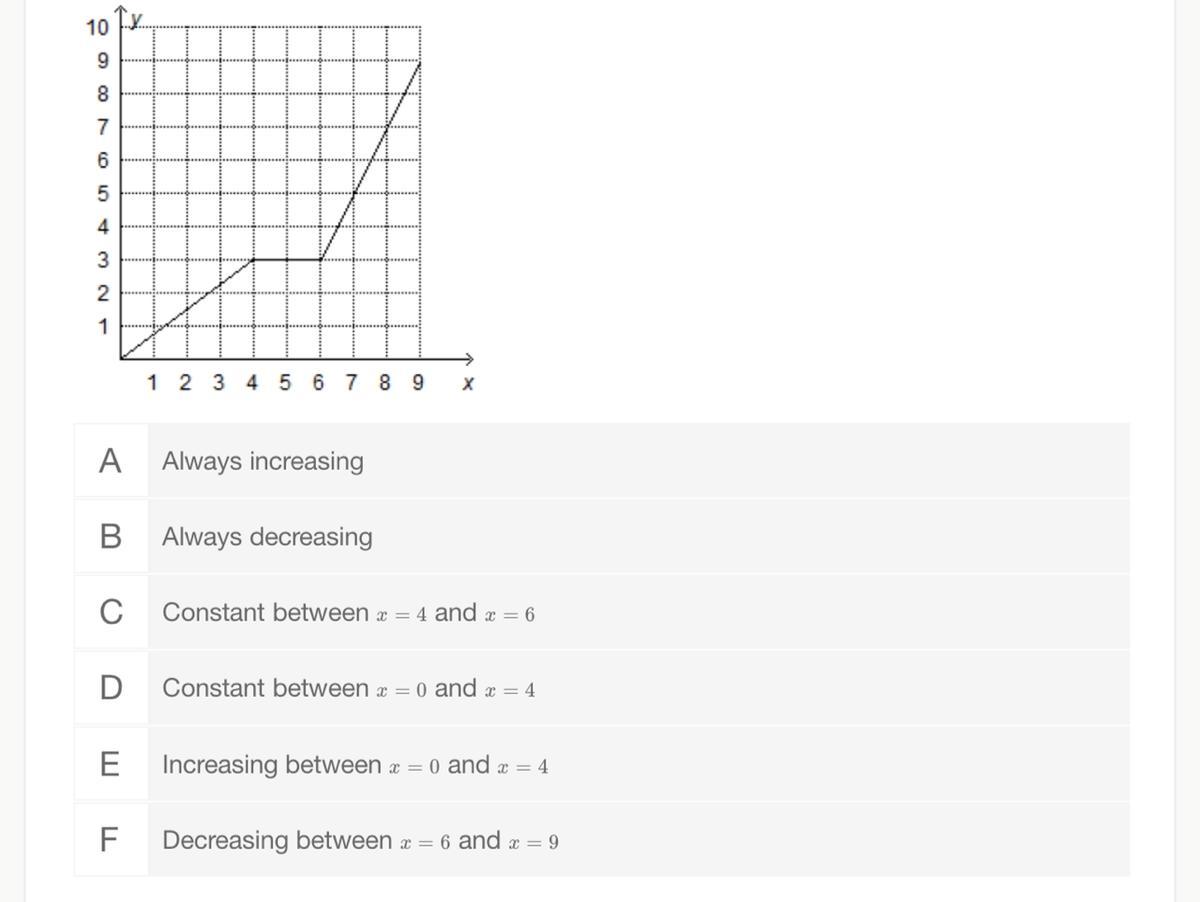The height and width of the screenshot is (902, 1200).
Task: Click the steep rising segment of the graph line
Action: pos(370,160)
